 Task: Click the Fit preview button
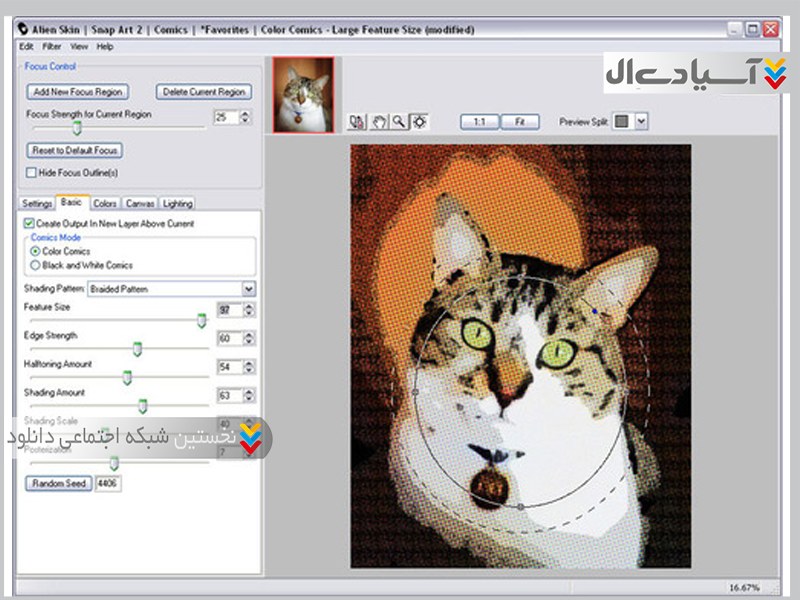[x=520, y=121]
